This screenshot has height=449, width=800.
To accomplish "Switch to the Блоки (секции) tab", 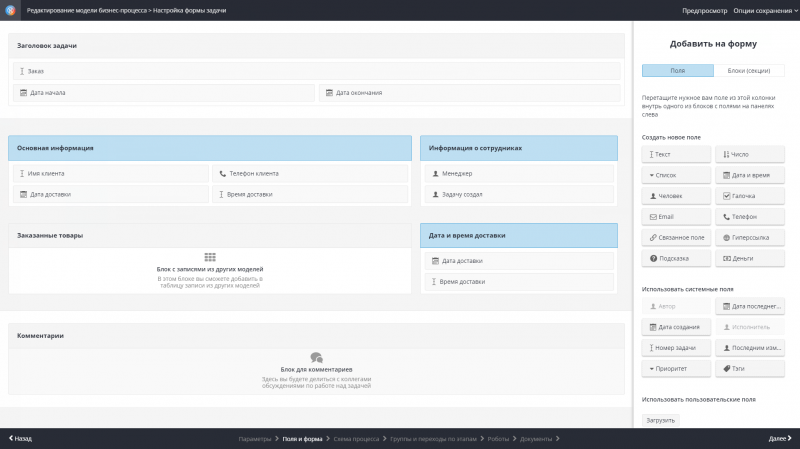I will (x=749, y=71).
